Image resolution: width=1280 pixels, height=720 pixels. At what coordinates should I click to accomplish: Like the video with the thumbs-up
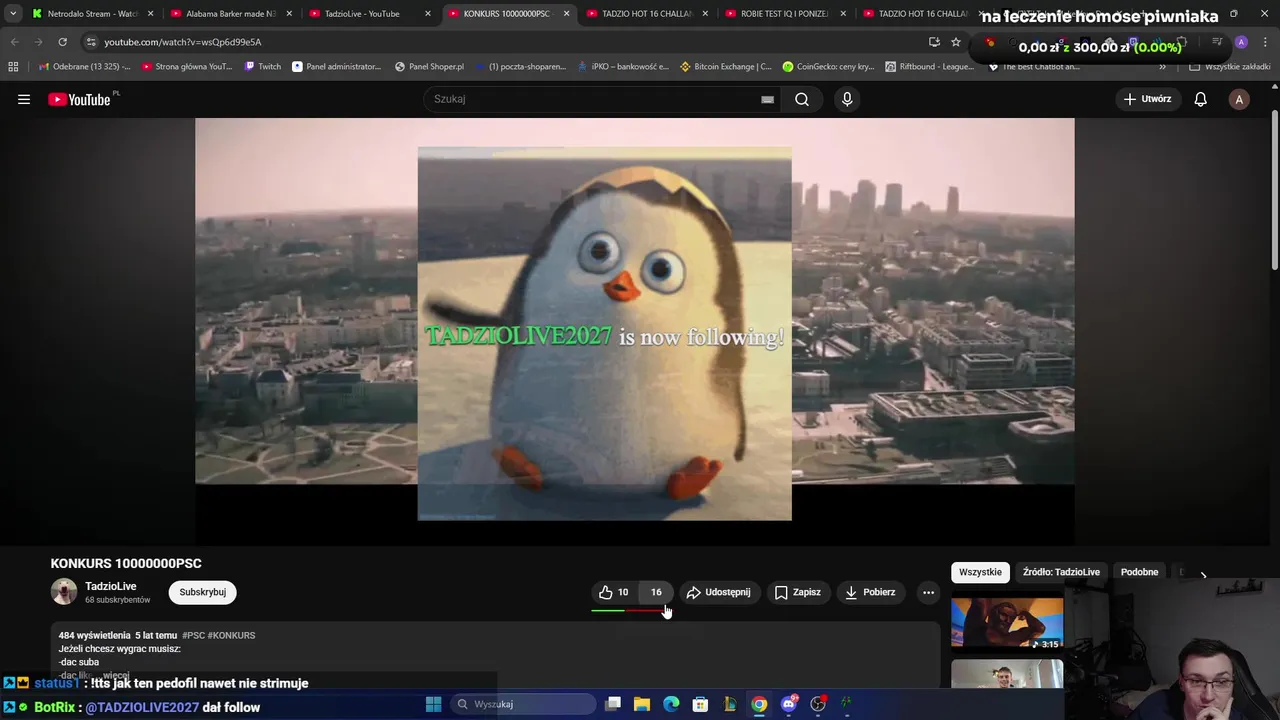click(x=614, y=592)
